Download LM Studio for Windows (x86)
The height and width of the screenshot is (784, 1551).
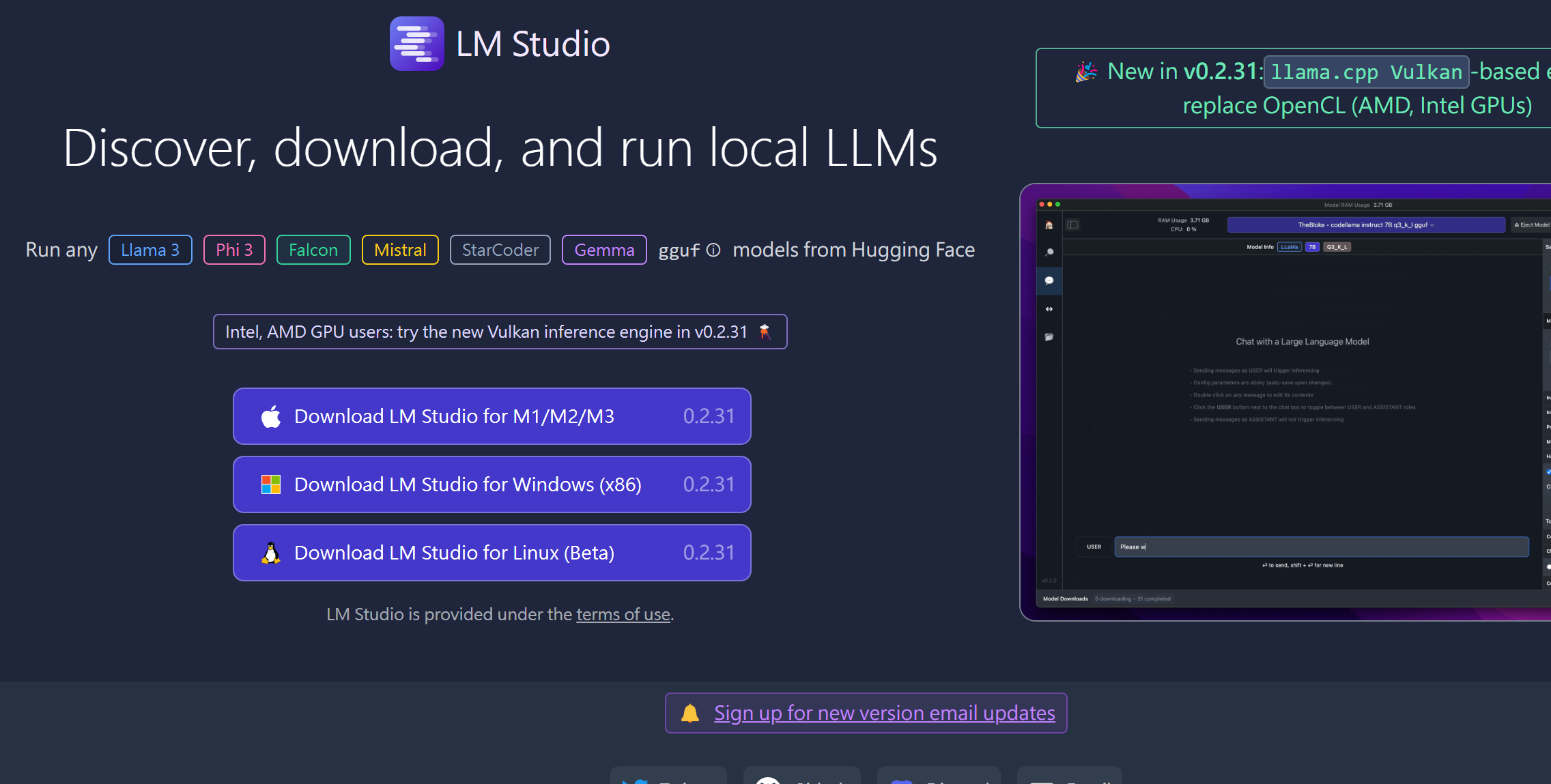click(492, 484)
